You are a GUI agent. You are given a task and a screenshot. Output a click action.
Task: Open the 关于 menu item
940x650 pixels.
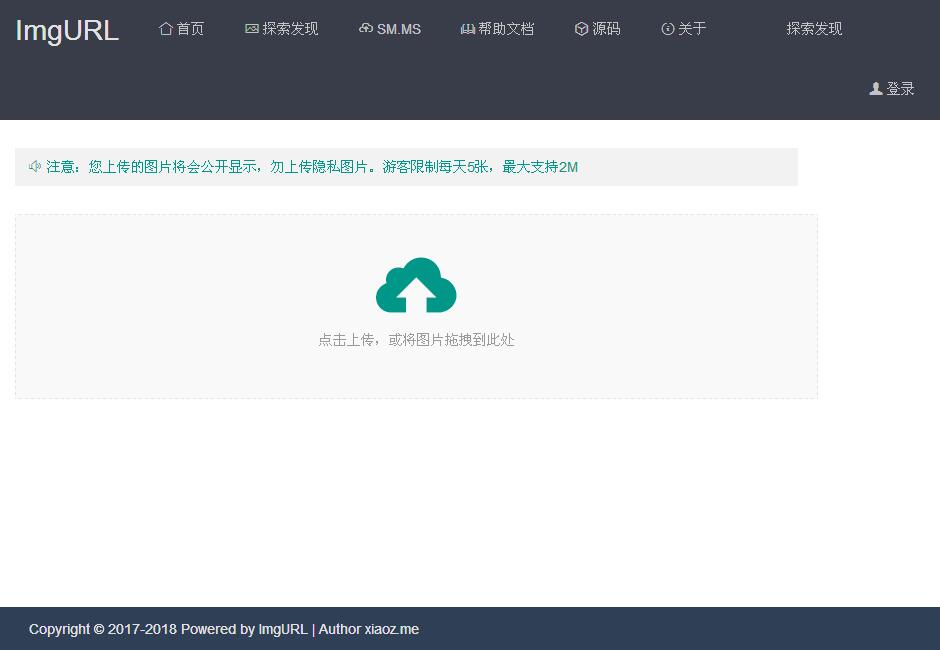[692, 29]
